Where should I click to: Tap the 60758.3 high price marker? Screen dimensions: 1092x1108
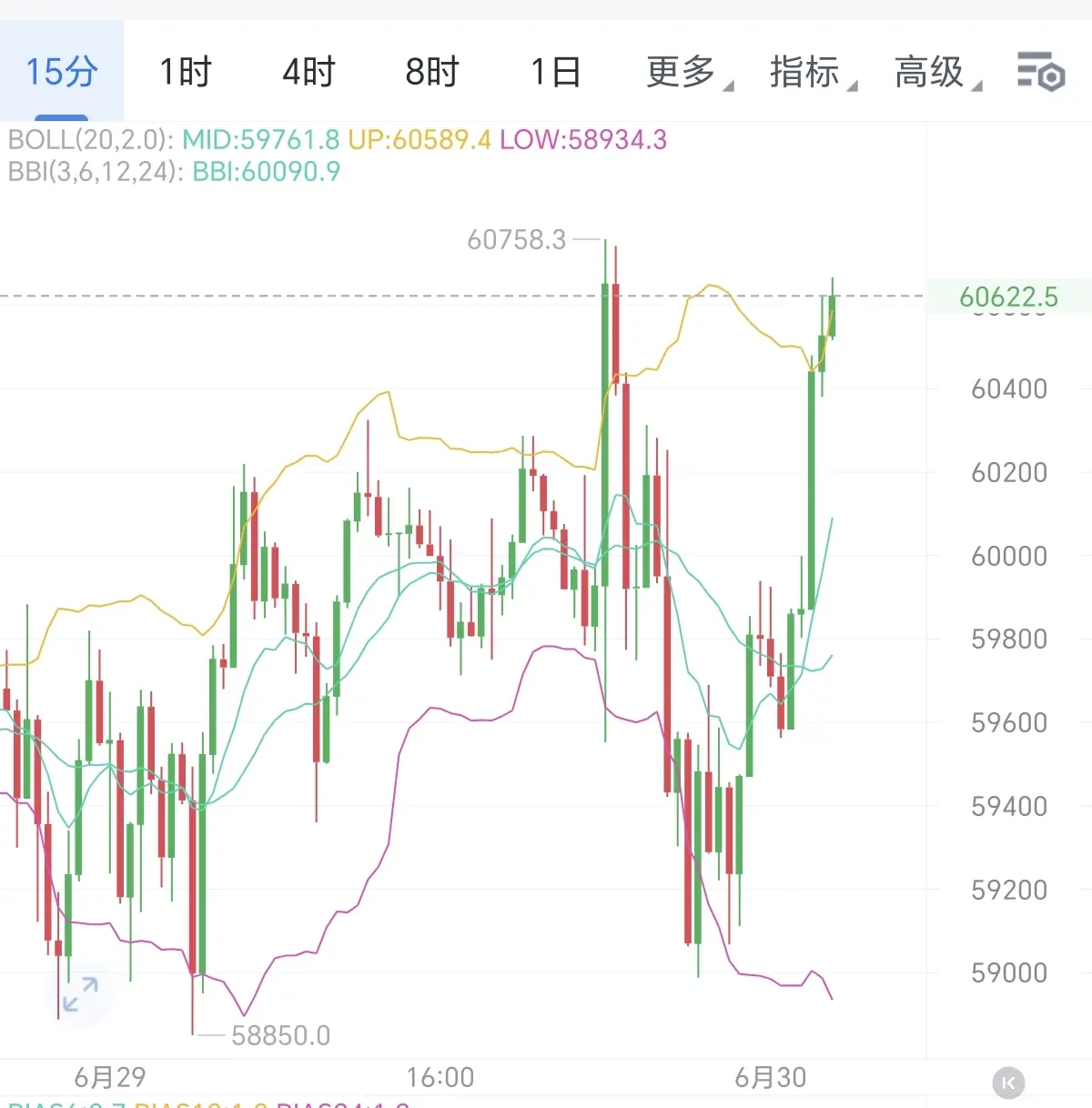pos(517,240)
